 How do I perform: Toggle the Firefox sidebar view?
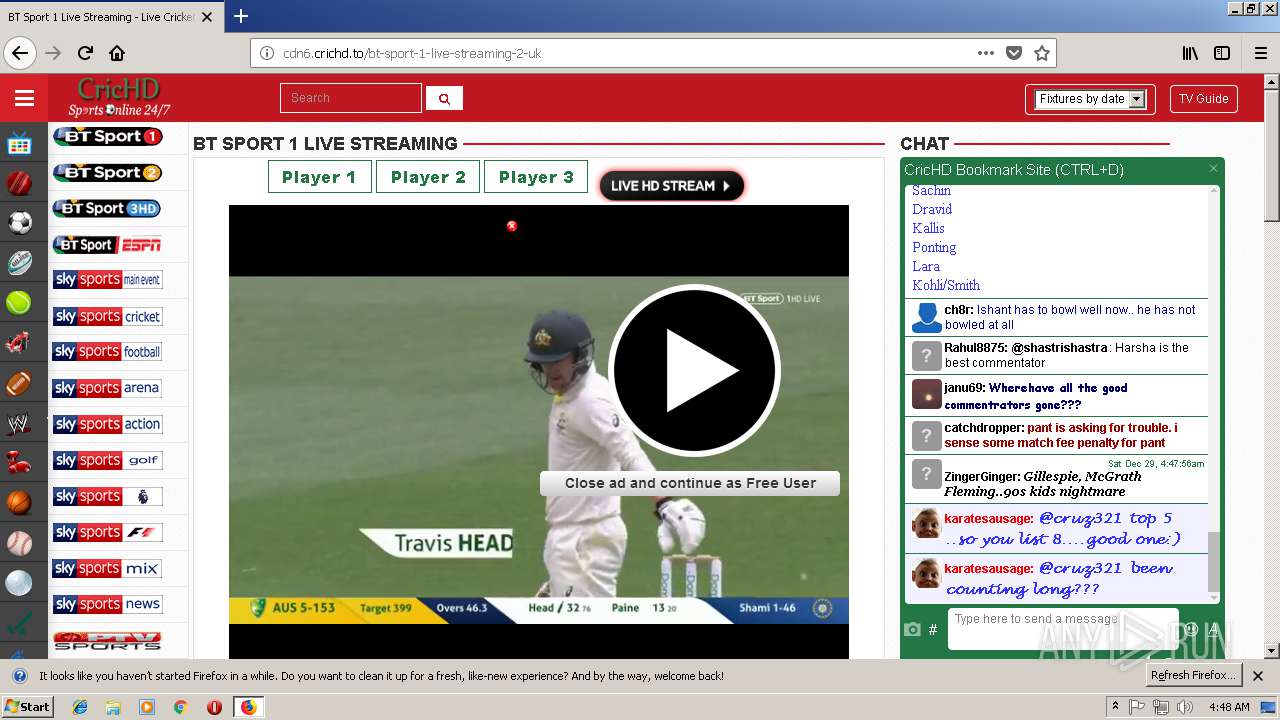[1222, 53]
